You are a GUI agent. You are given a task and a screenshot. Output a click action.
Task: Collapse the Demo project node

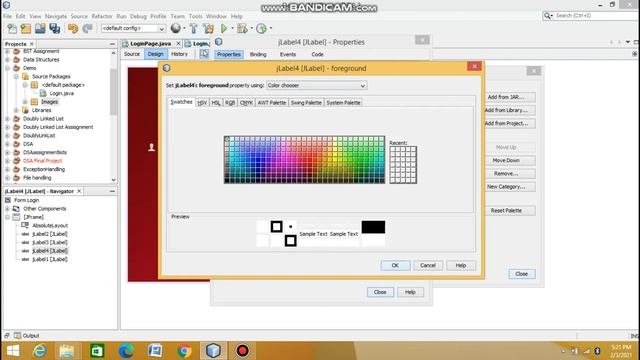pos(7,68)
